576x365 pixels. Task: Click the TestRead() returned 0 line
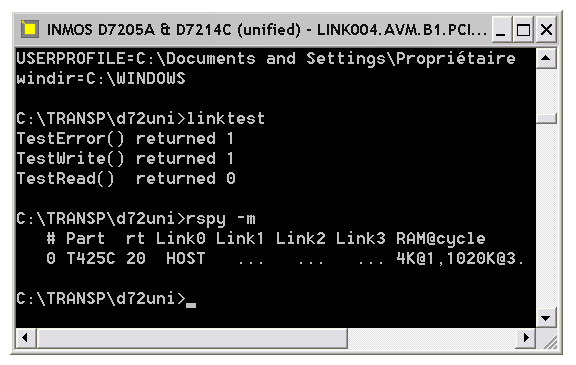[x=126, y=178]
